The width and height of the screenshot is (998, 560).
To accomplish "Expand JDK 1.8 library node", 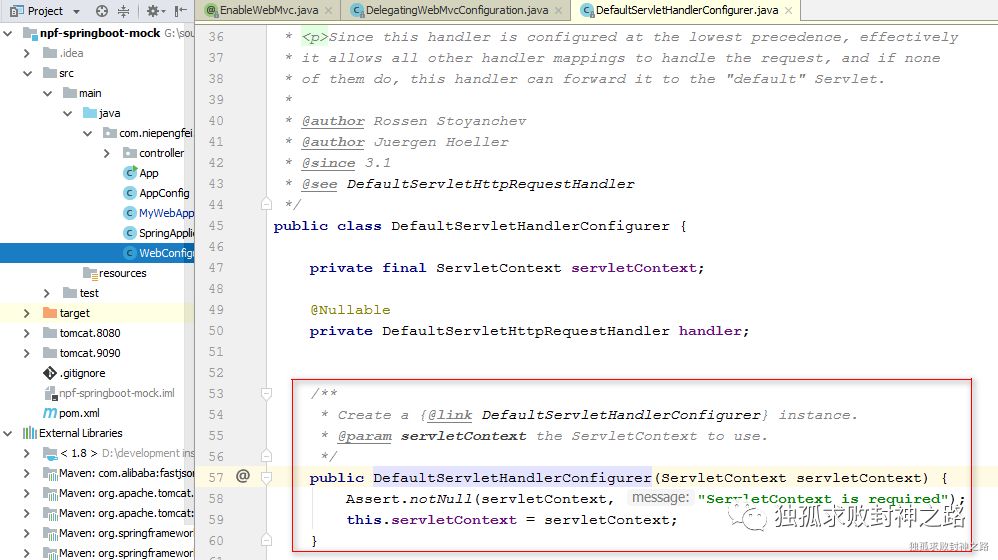I will (27, 453).
